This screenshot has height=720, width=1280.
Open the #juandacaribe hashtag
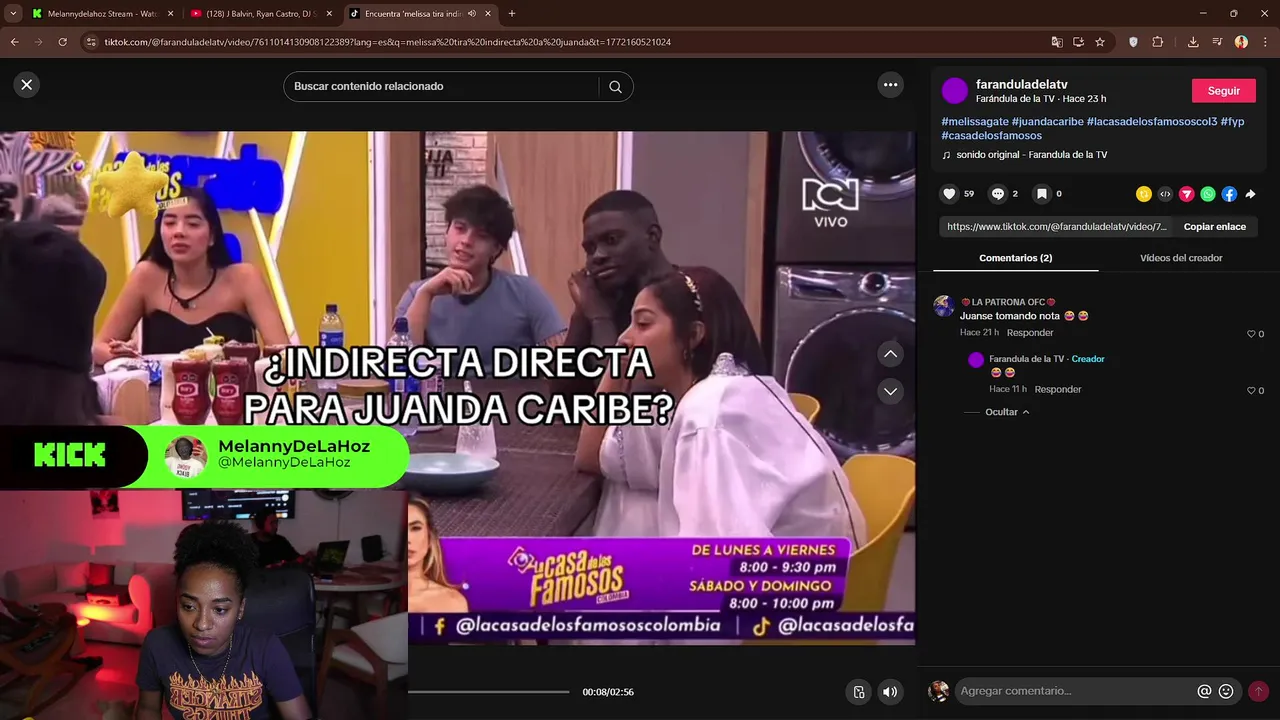point(1047,121)
